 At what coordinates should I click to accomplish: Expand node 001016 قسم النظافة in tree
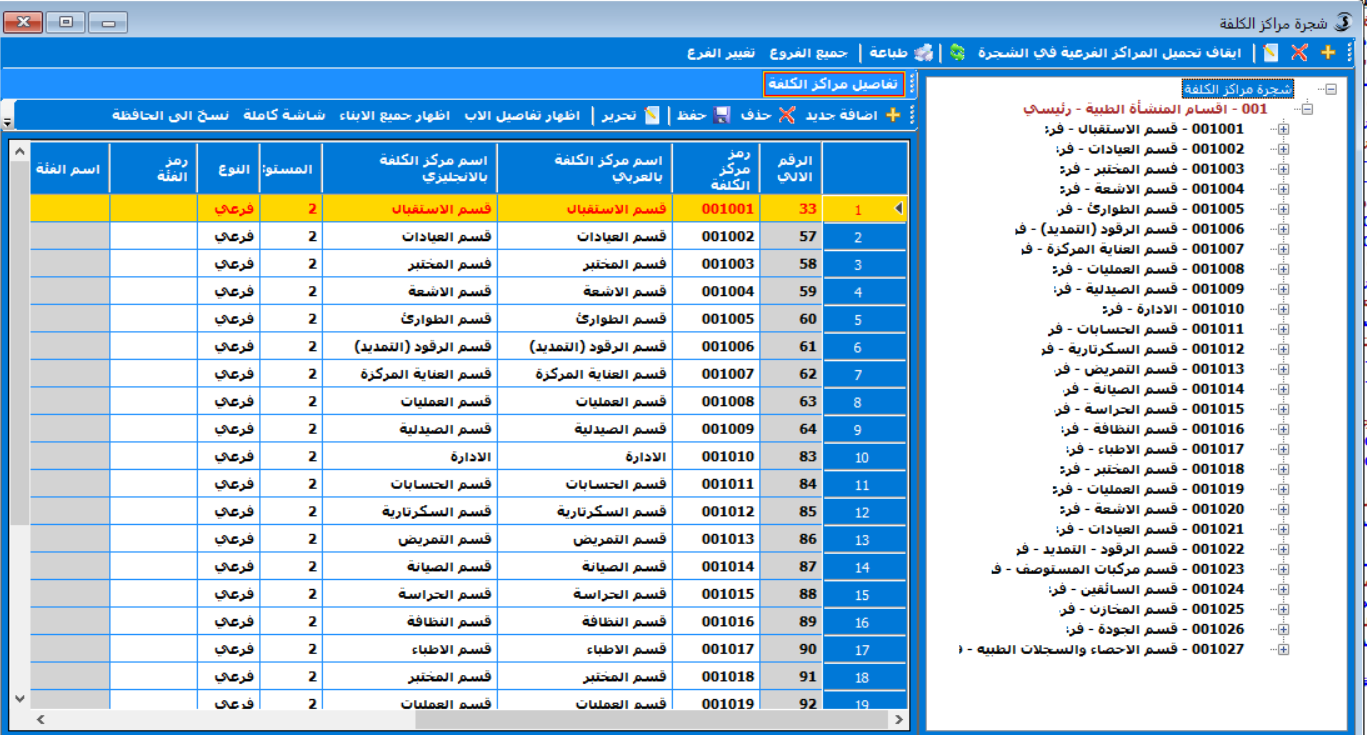[1284, 429]
